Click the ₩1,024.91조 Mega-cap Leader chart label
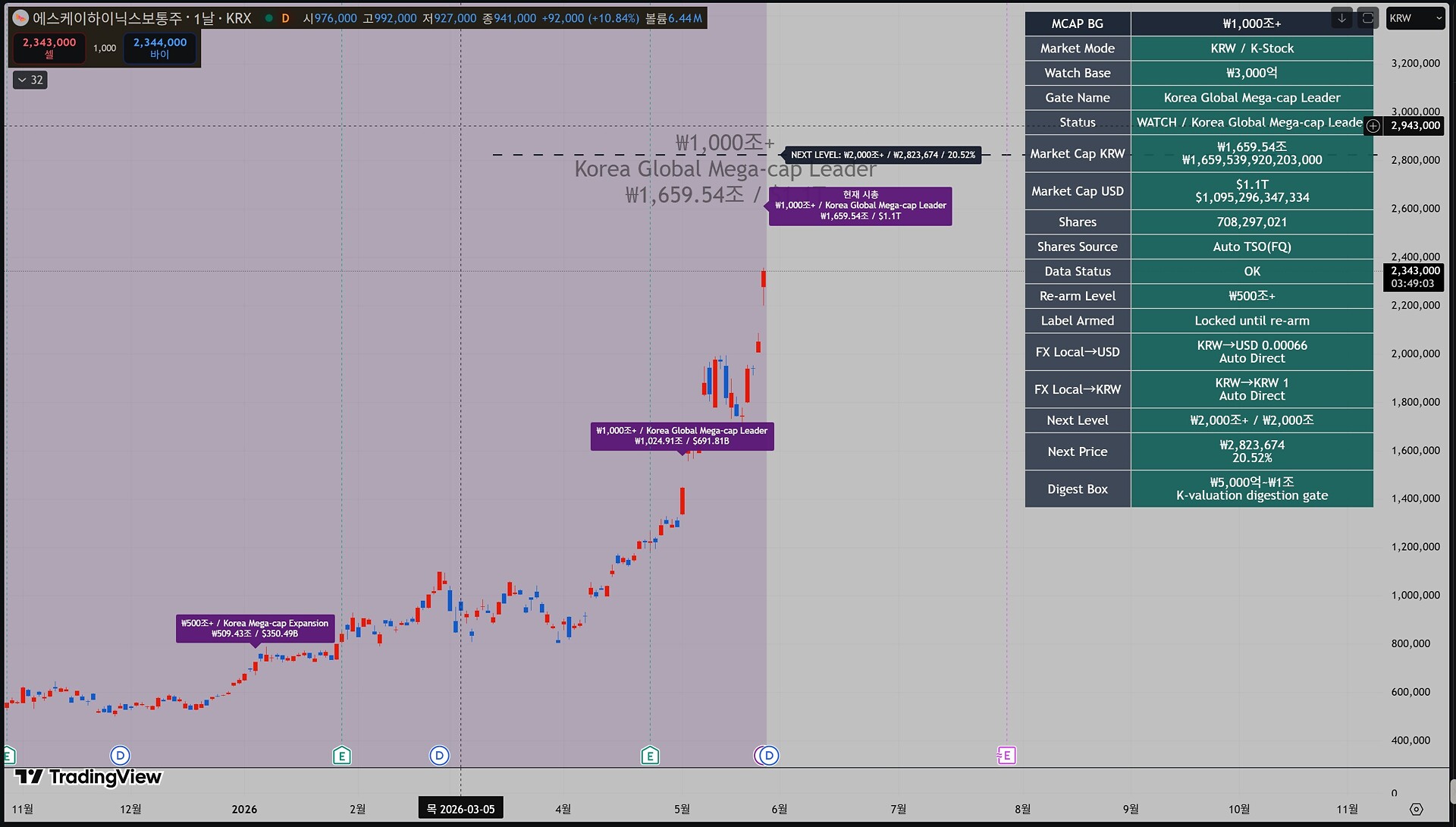The width and height of the screenshot is (1456, 827). point(682,436)
